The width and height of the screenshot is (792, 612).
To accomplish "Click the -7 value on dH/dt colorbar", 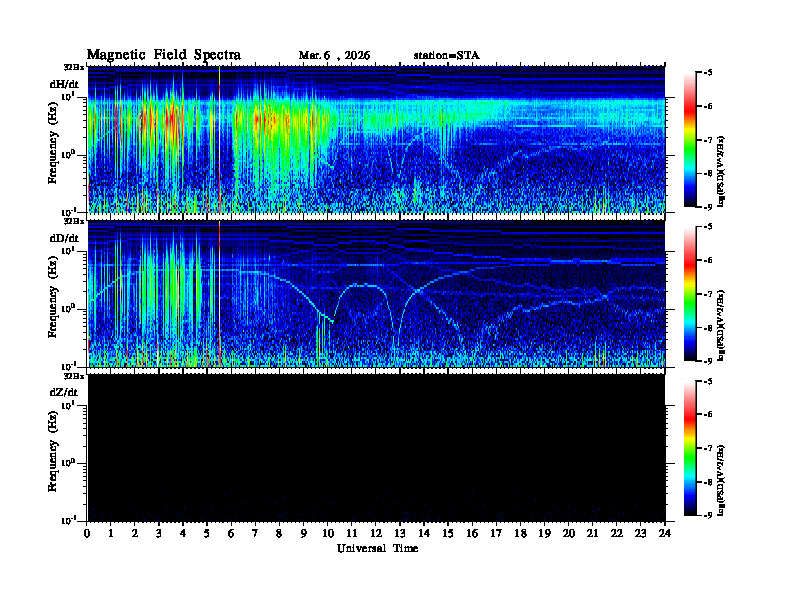I will [708, 140].
